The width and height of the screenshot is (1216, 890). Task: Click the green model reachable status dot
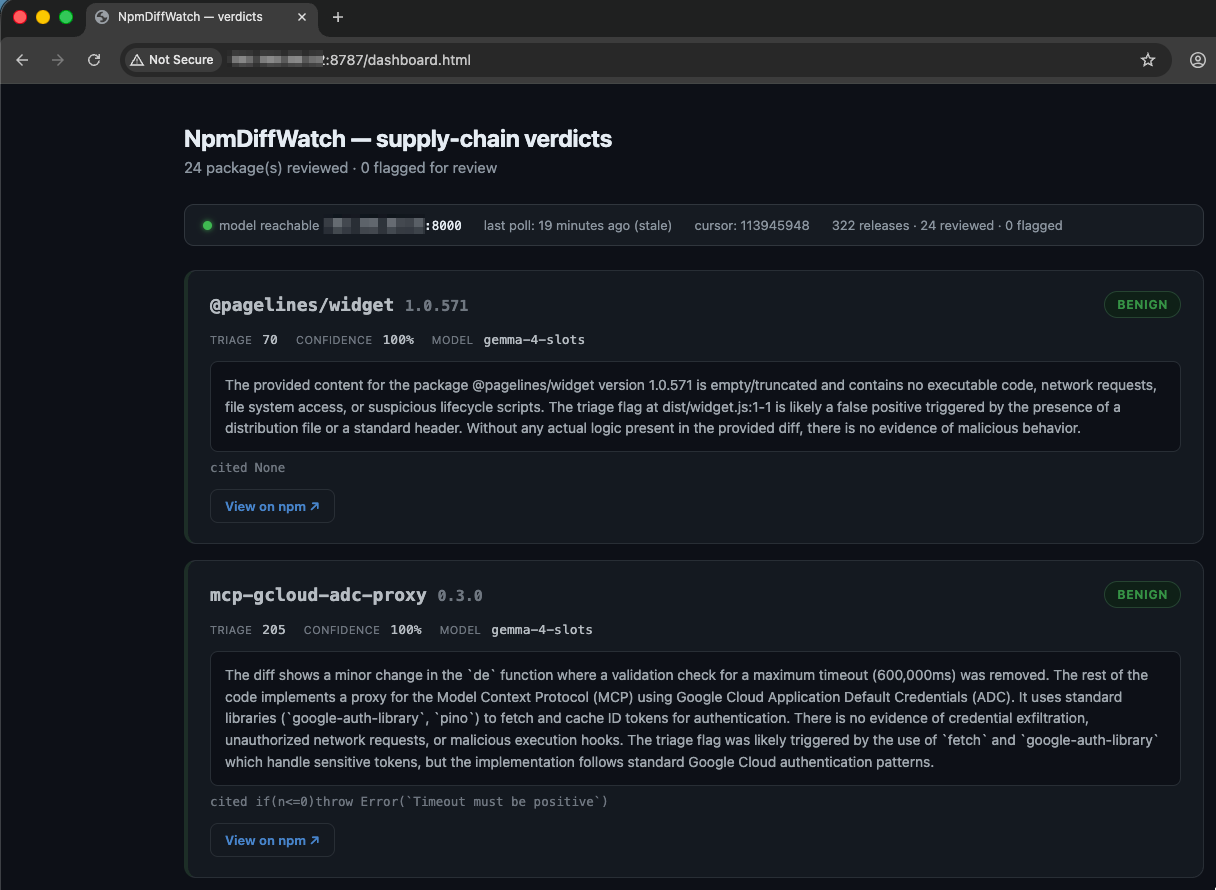208,225
